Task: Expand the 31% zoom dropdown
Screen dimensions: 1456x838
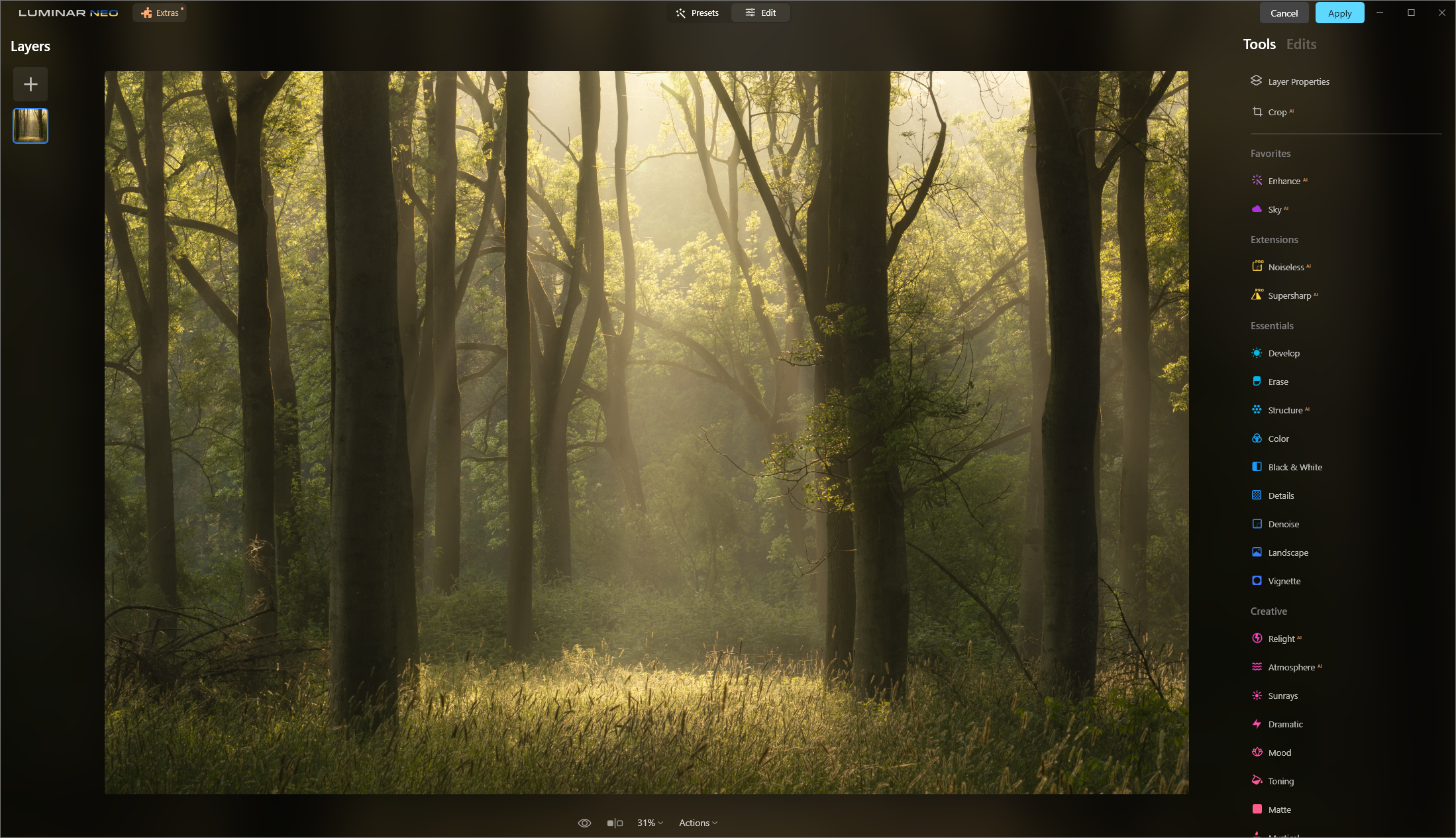Action: (x=650, y=823)
